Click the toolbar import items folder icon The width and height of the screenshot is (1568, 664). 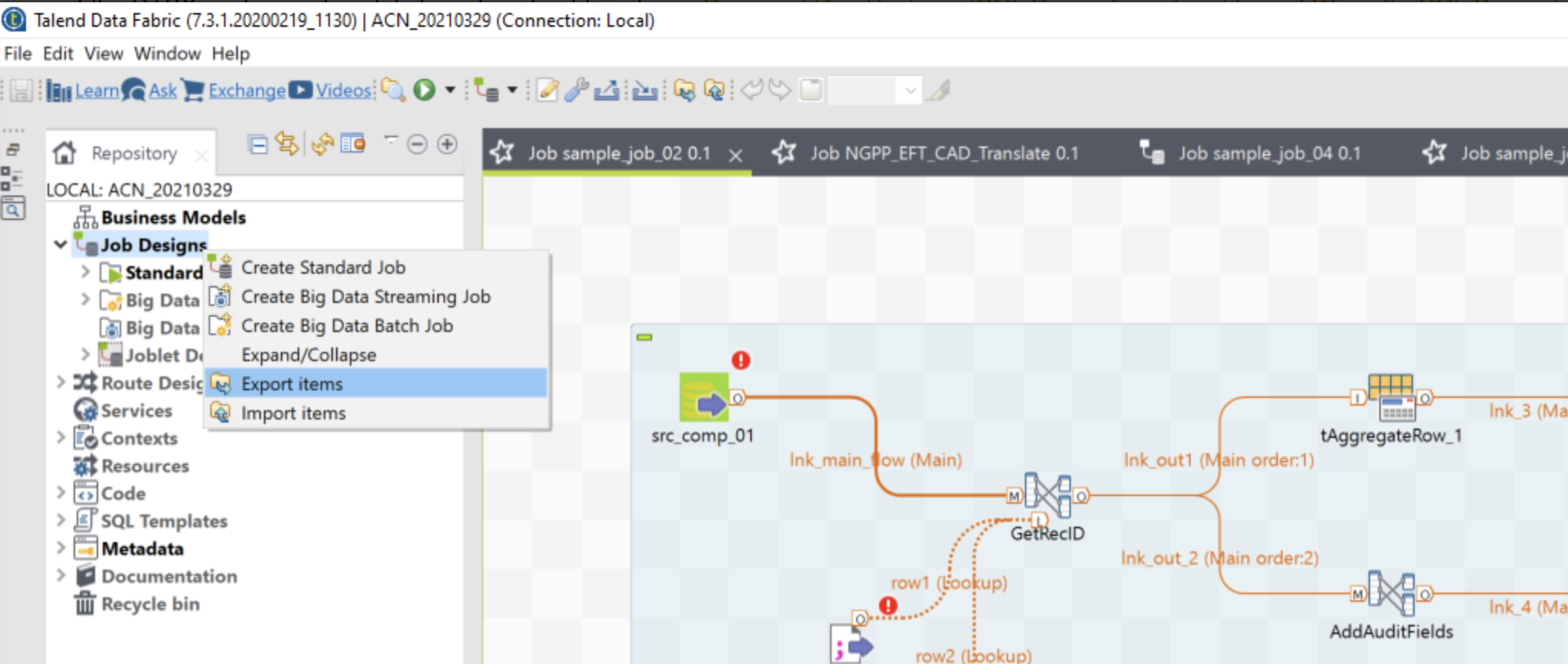tap(714, 90)
